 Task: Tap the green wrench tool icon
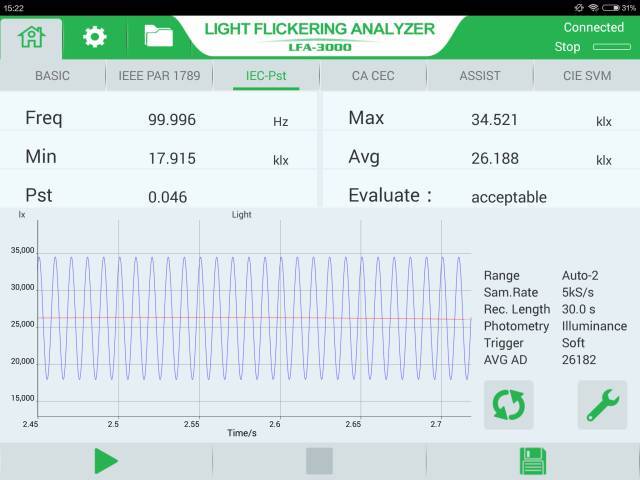point(602,405)
